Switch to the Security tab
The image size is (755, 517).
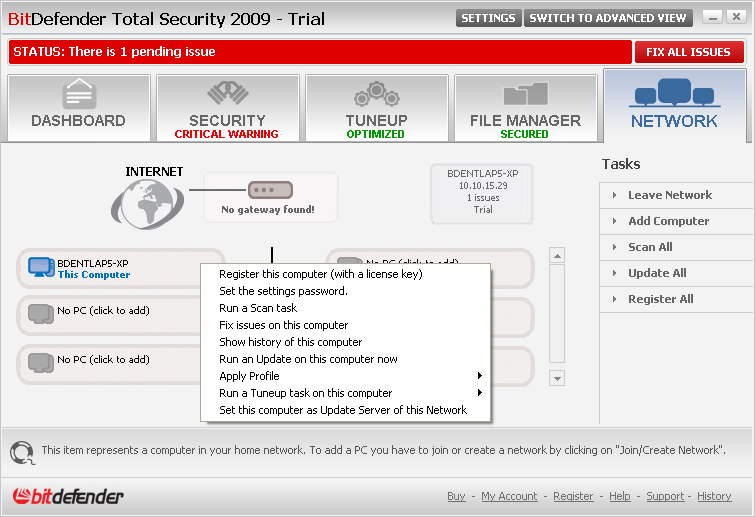[227, 108]
